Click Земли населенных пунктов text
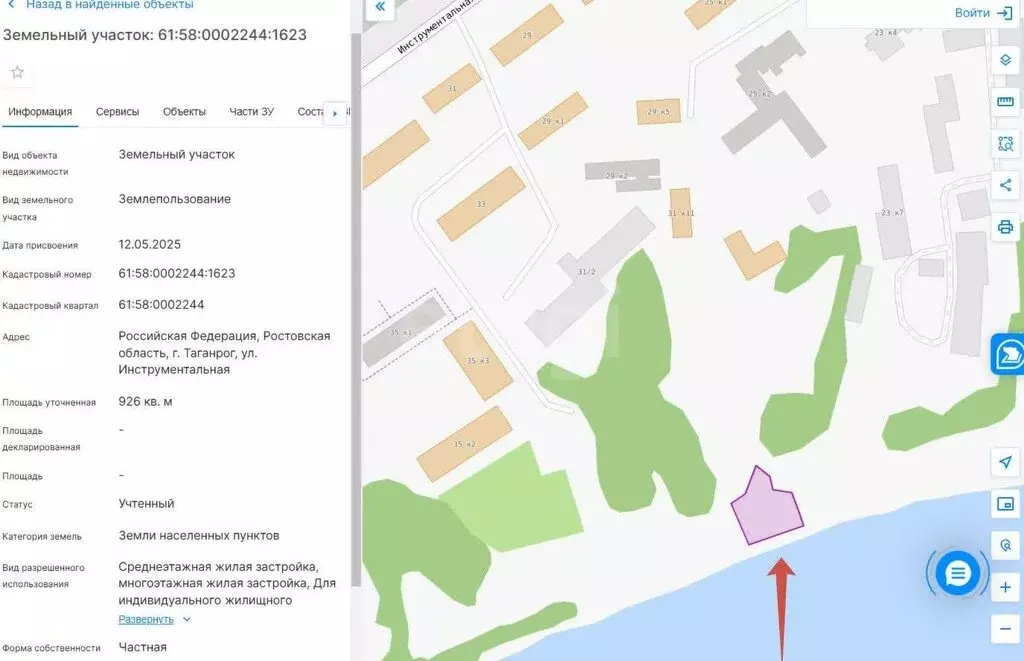This screenshot has width=1024, height=661. pos(199,536)
